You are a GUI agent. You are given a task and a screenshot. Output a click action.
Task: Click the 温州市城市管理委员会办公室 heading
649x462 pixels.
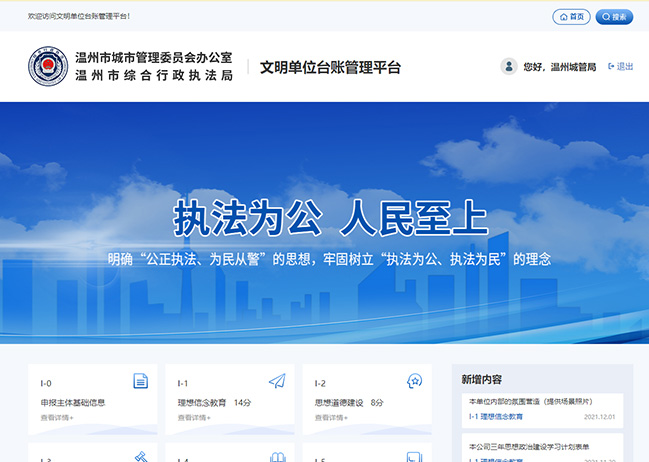click(154, 58)
